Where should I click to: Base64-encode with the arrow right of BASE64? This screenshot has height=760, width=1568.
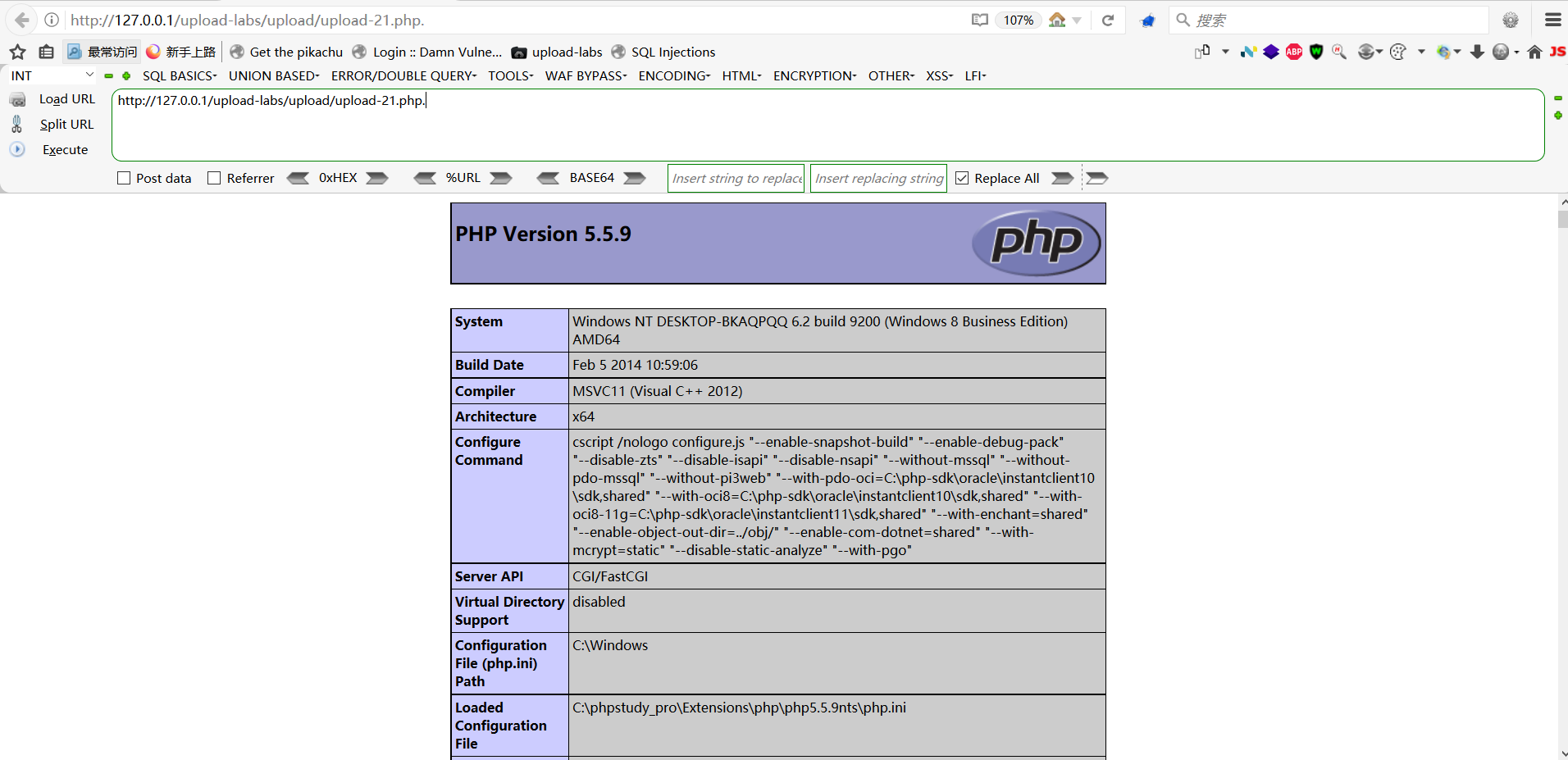[x=635, y=178]
